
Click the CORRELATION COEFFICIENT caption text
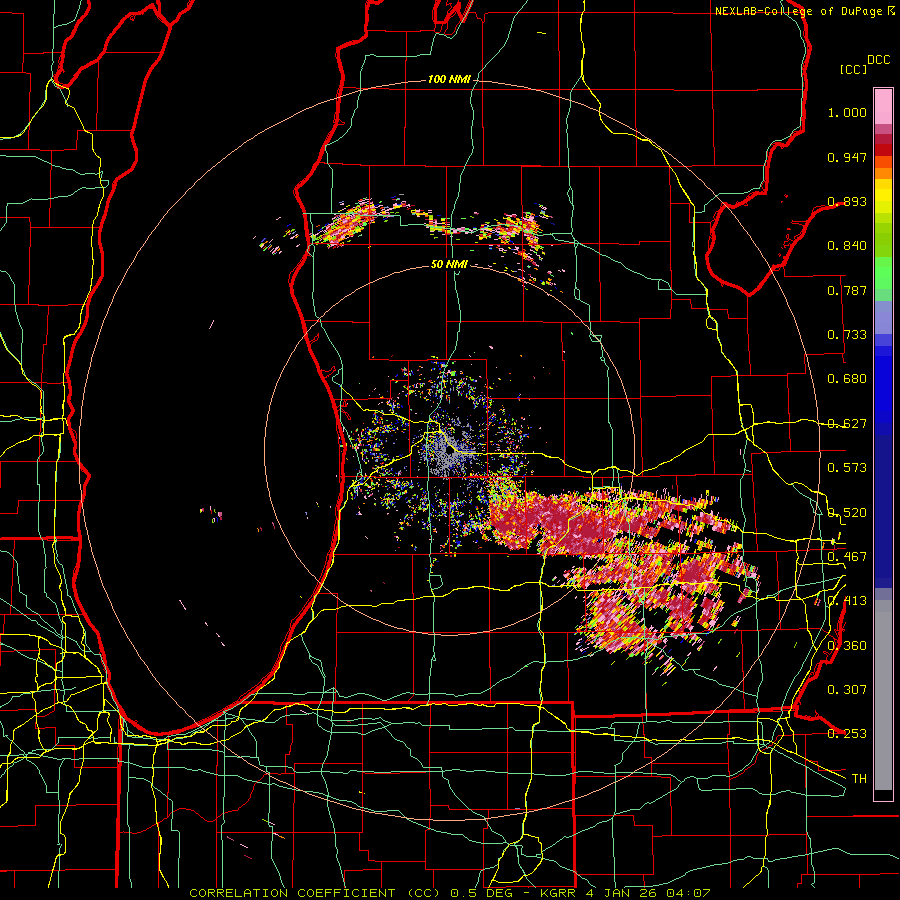(292, 893)
